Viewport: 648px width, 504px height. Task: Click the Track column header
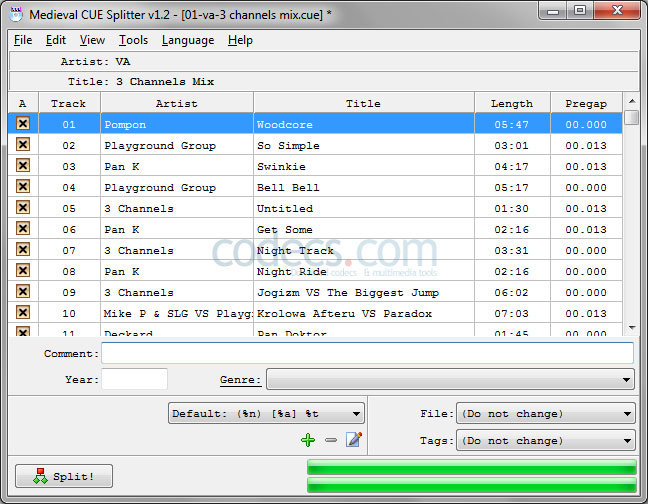pyautogui.click(x=69, y=103)
